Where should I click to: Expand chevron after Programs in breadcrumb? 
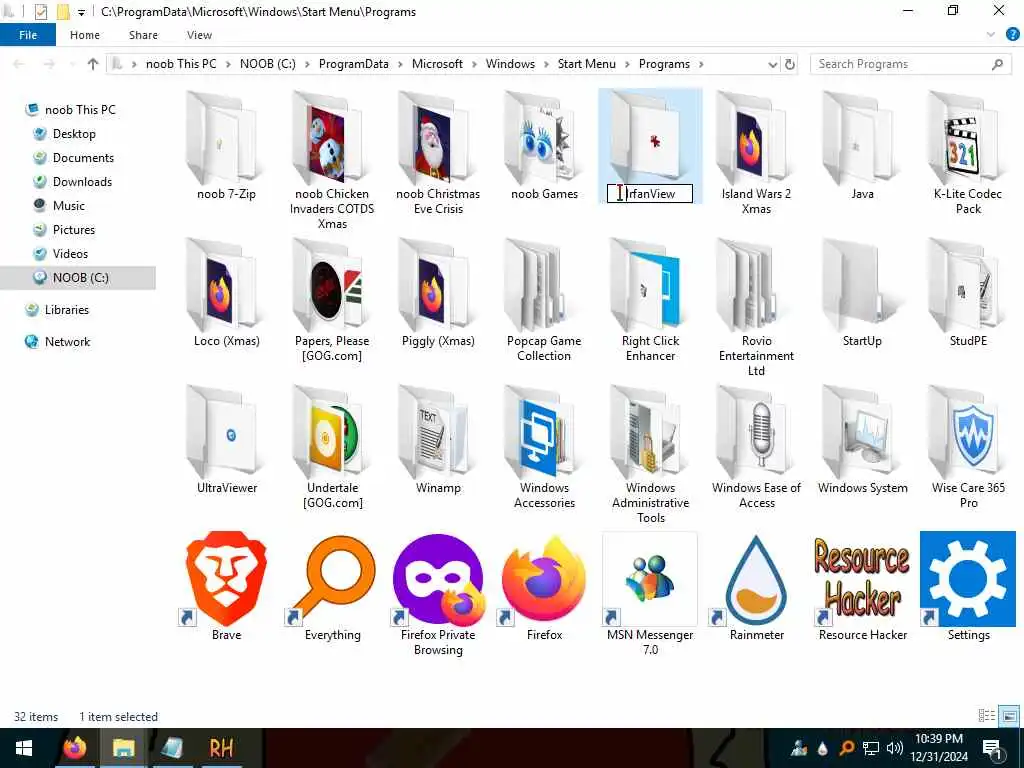point(701,64)
